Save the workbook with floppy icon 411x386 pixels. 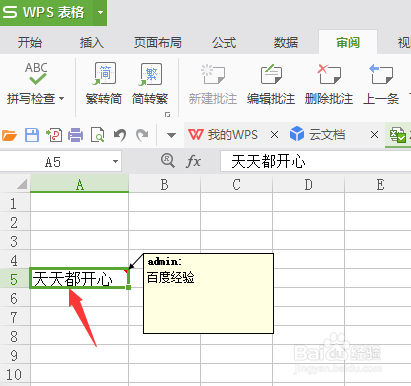click(x=32, y=135)
